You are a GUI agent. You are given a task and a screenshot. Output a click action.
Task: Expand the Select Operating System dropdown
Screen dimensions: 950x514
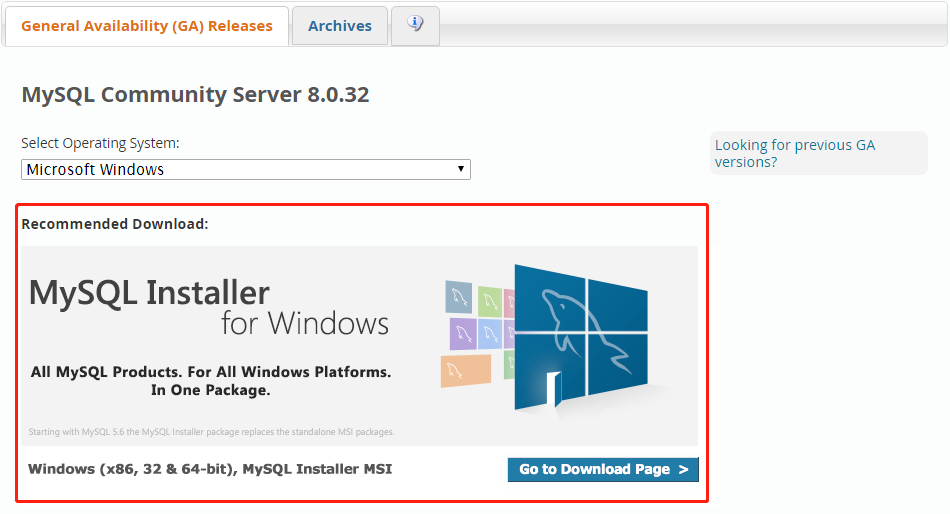[x=246, y=170]
